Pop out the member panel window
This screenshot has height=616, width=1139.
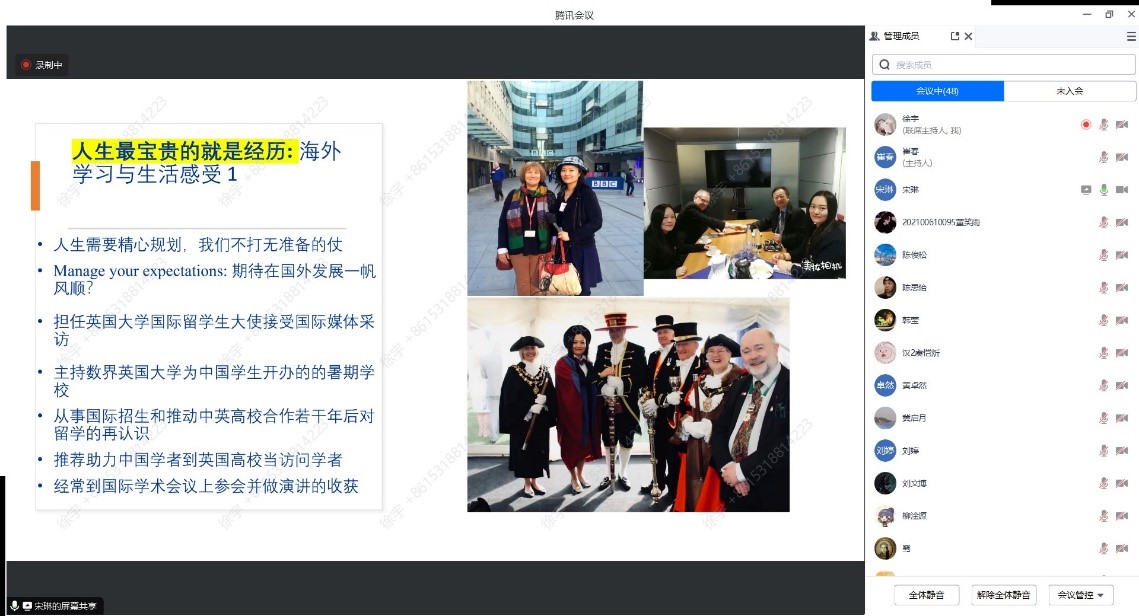coord(954,36)
